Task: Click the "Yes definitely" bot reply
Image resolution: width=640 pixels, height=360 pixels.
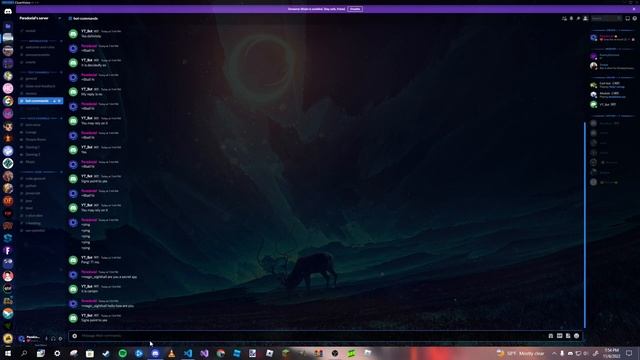Action: (x=91, y=36)
